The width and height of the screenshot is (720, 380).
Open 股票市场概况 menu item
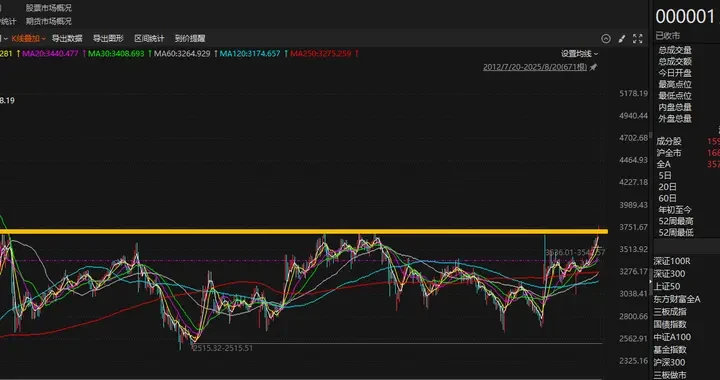point(49,8)
